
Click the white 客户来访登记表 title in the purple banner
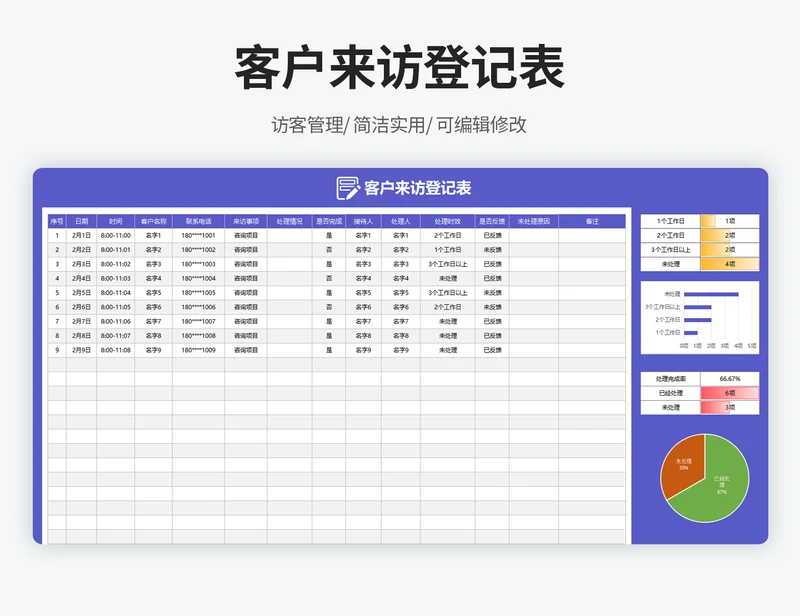pos(417,188)
